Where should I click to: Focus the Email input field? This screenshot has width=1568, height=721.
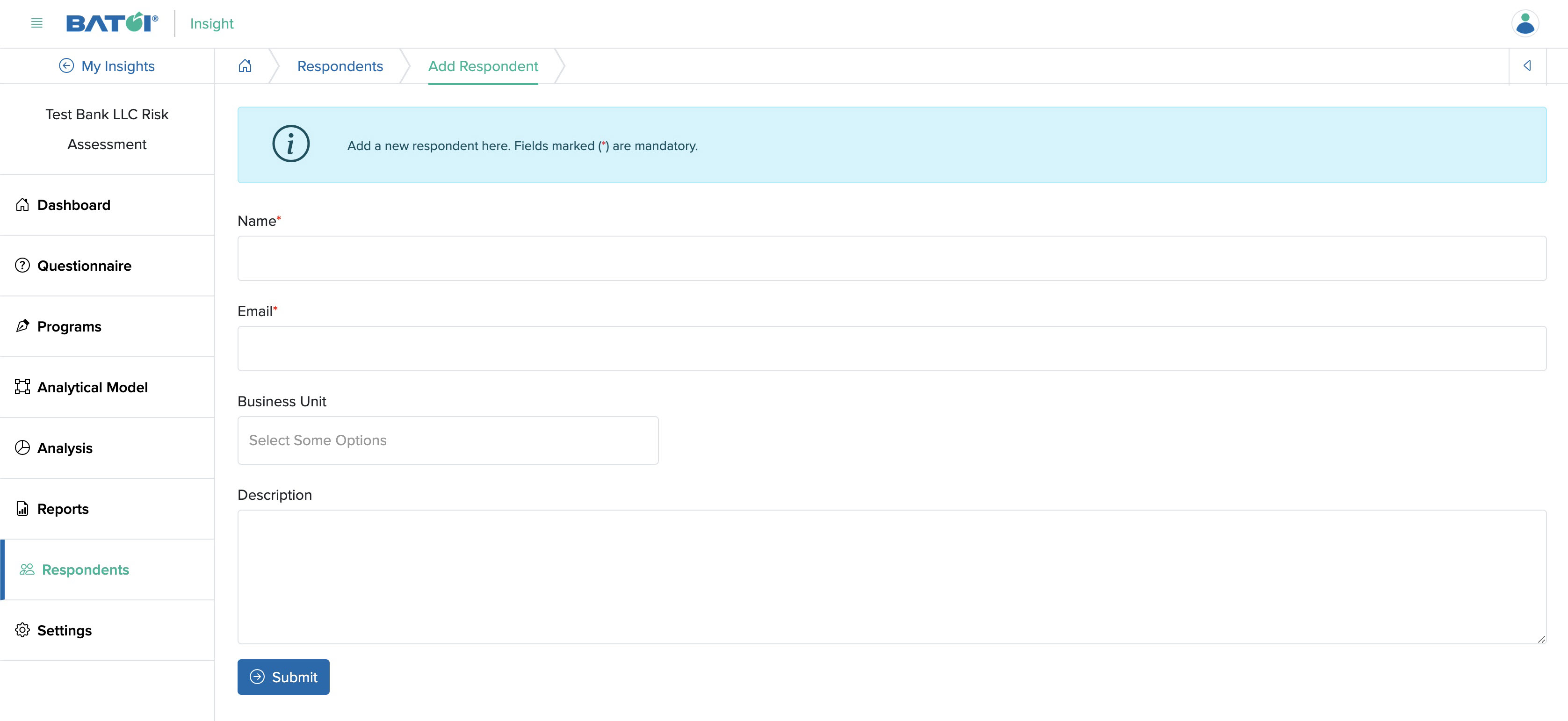click(892, 349)
